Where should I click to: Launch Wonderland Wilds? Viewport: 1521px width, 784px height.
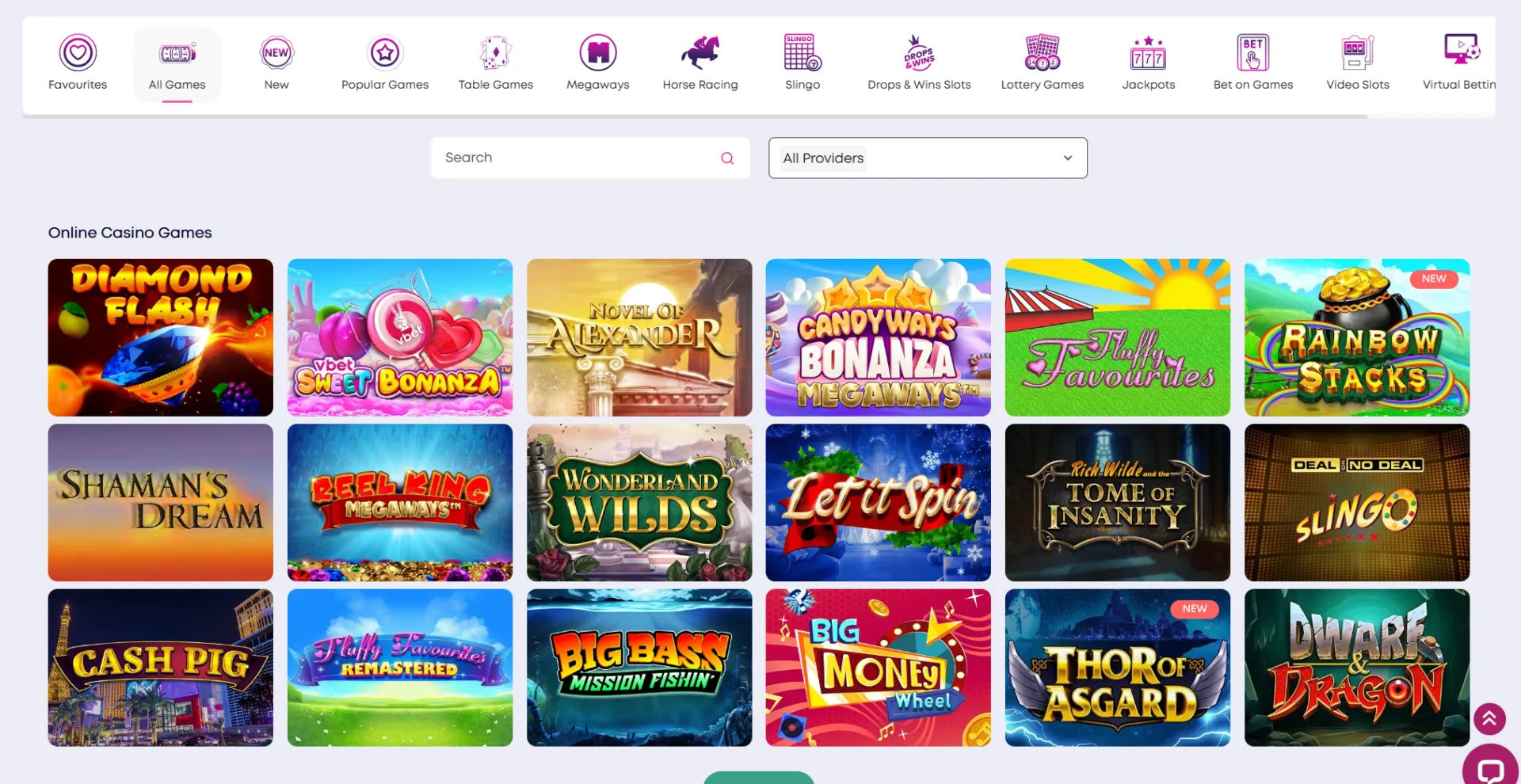639,502
